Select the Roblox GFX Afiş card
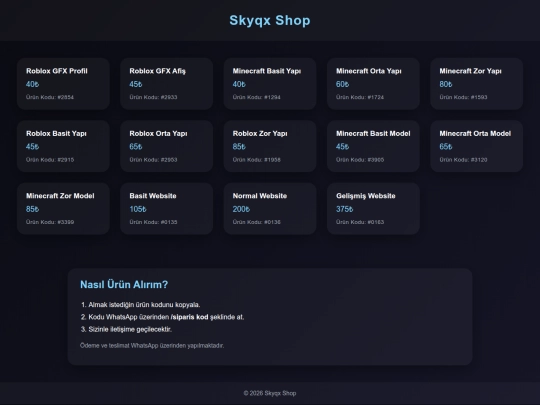Image resolution: width=540 pixels, height=405 pixels. tap(167, 84)
